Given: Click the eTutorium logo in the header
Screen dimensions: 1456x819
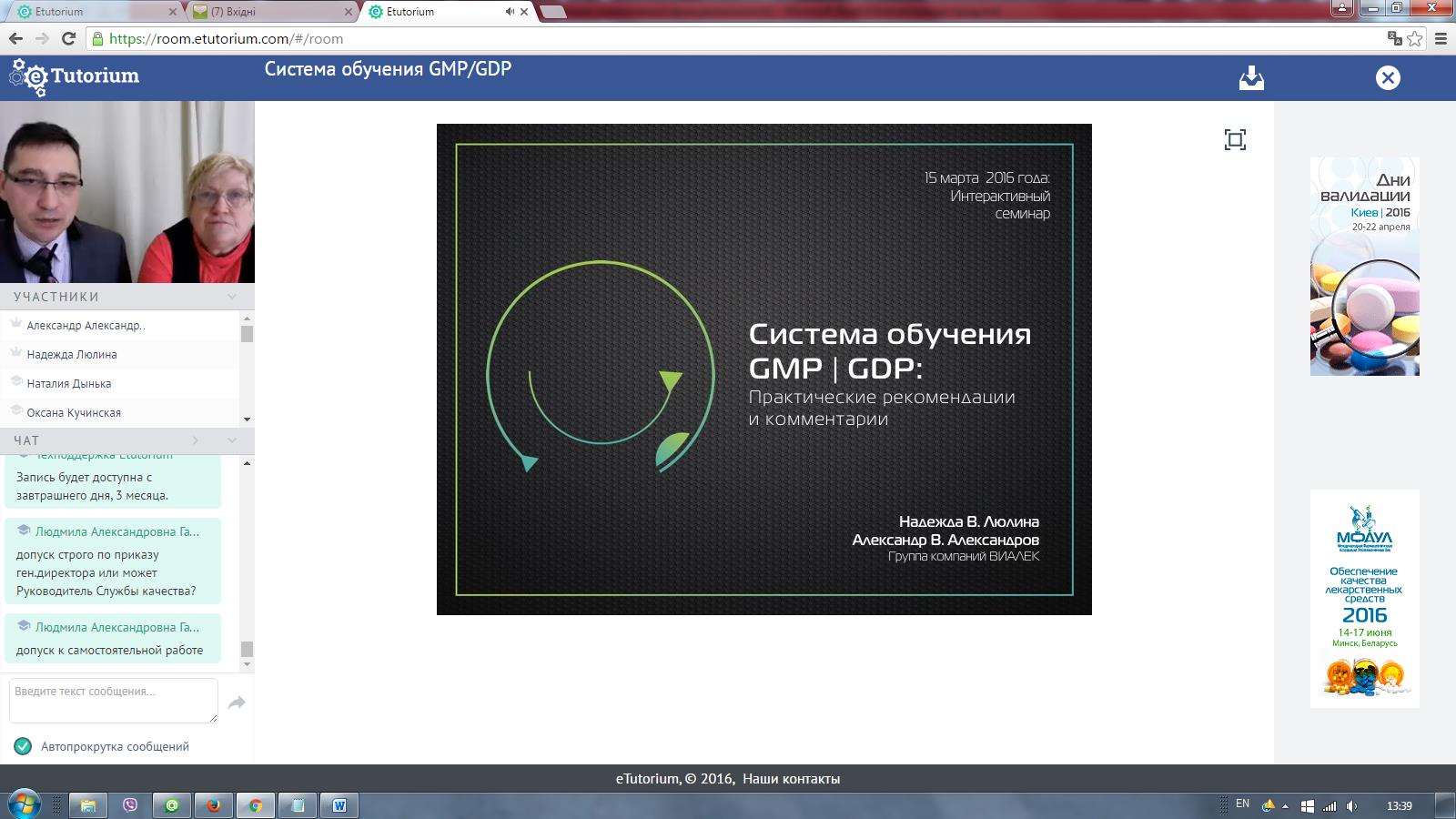Looking at the screenshot, I should coord(75,77).
